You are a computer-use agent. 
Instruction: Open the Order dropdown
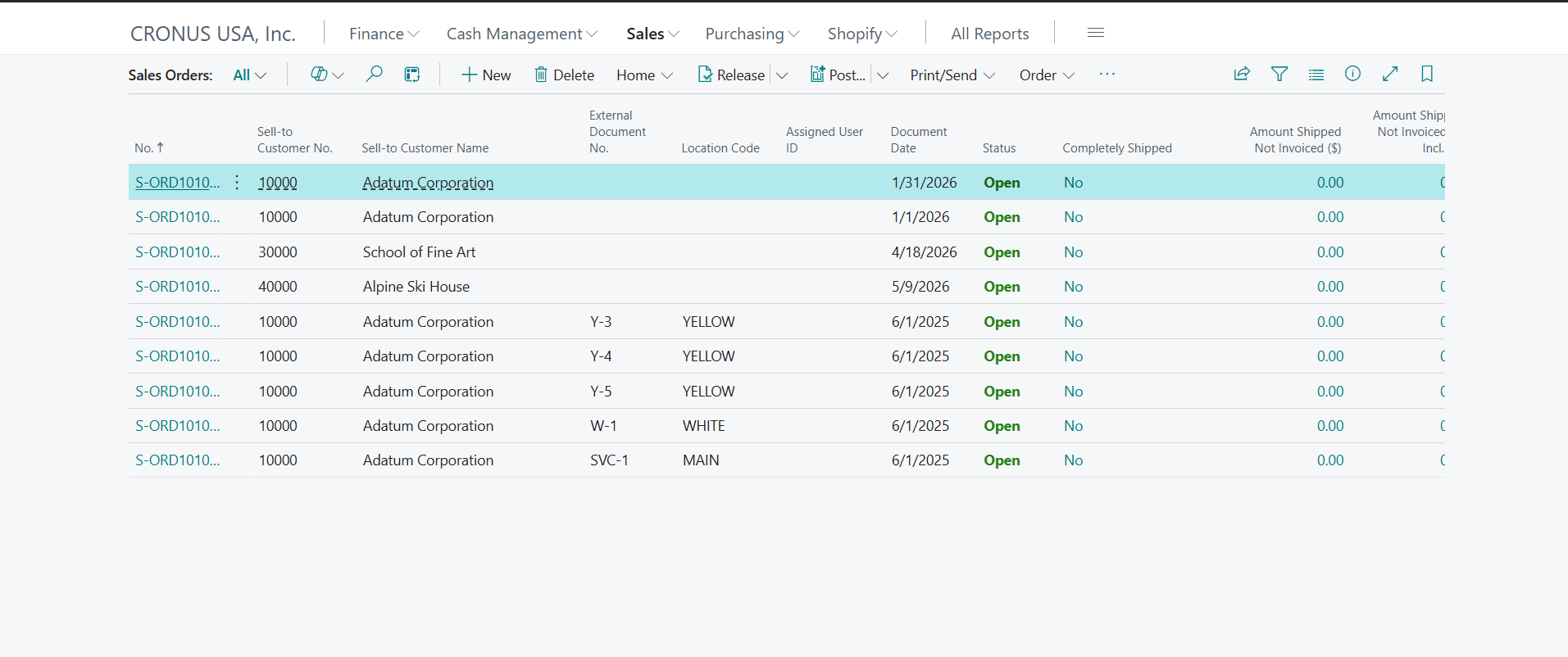[1047, 75]
